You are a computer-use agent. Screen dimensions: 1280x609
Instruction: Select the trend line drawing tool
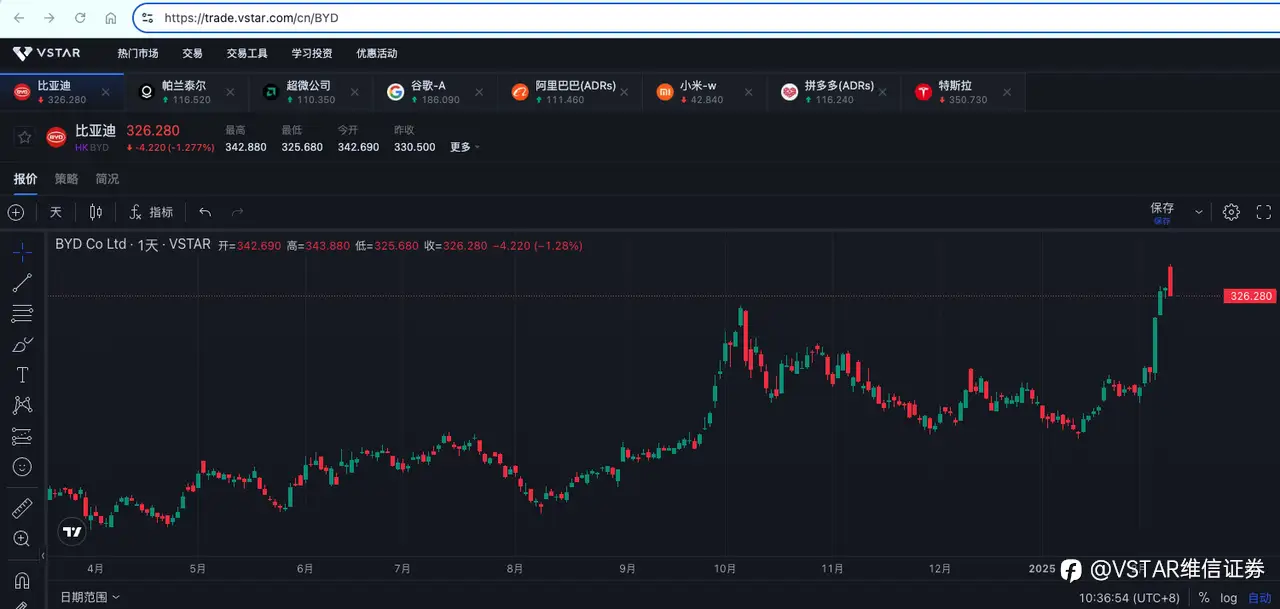coord(22,283)
